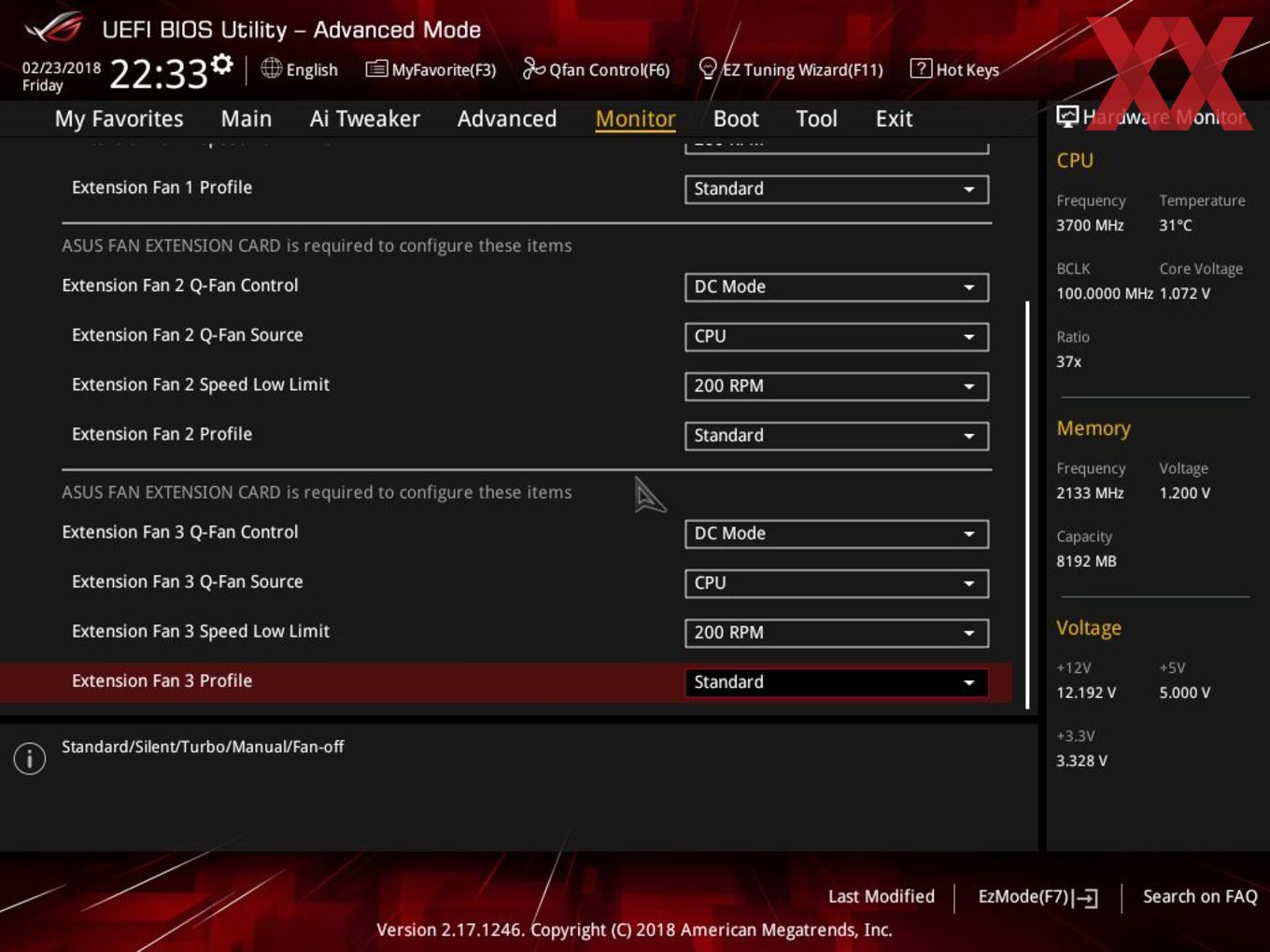
Task: Select Extension Fan 2 Q-Fan Control label
Action: [180, 285]
